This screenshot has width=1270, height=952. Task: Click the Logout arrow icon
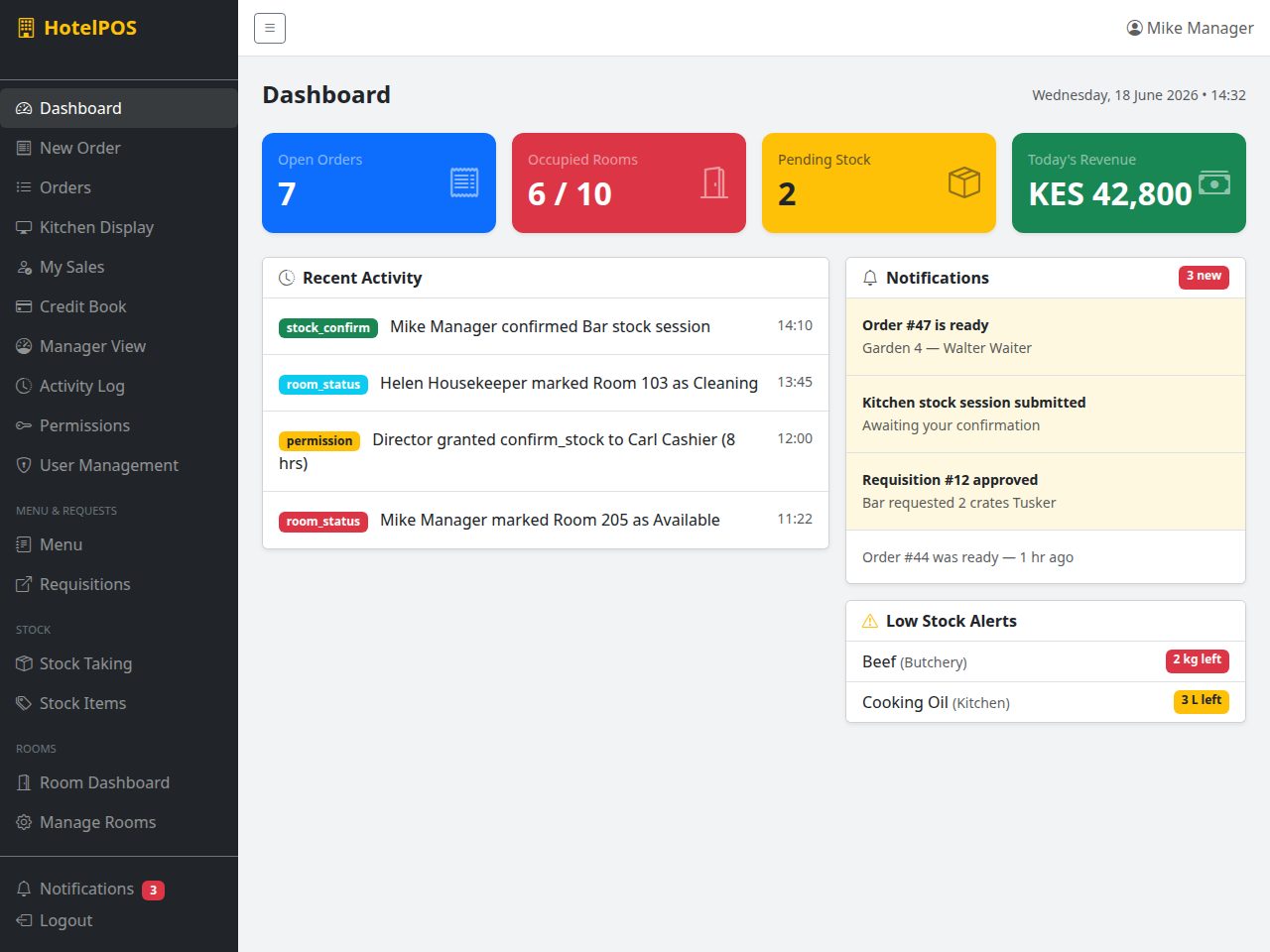tap(24, 920)
